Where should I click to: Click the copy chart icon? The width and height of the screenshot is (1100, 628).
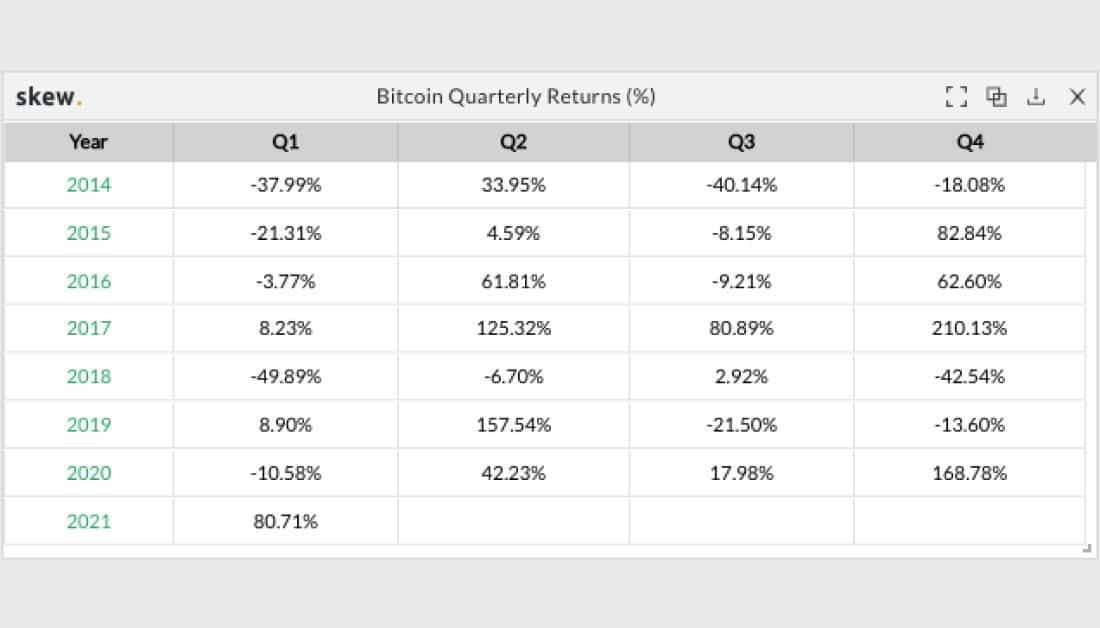pos(996,96)
